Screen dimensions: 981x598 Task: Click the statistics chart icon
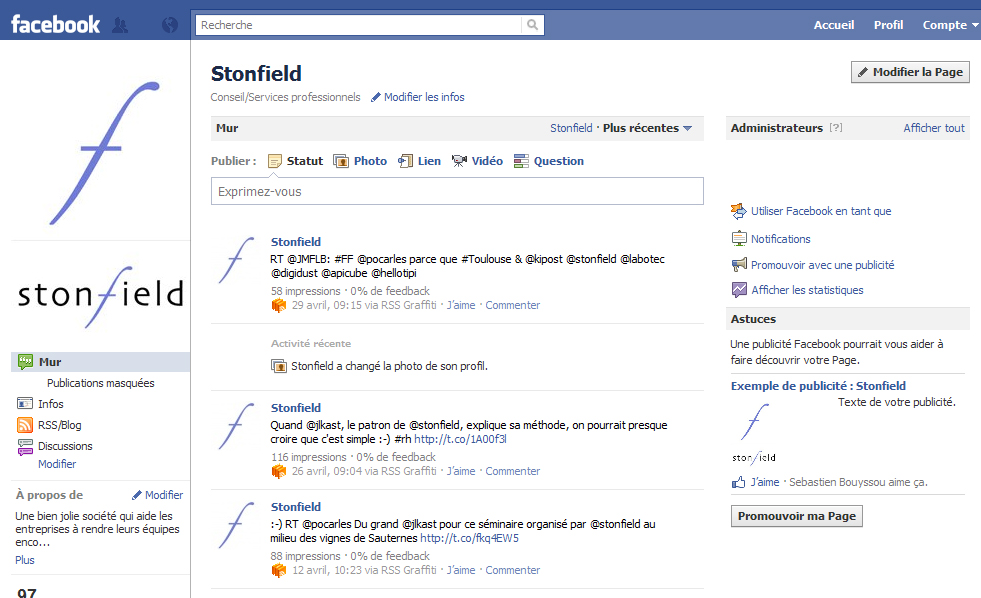click(739, 290)
